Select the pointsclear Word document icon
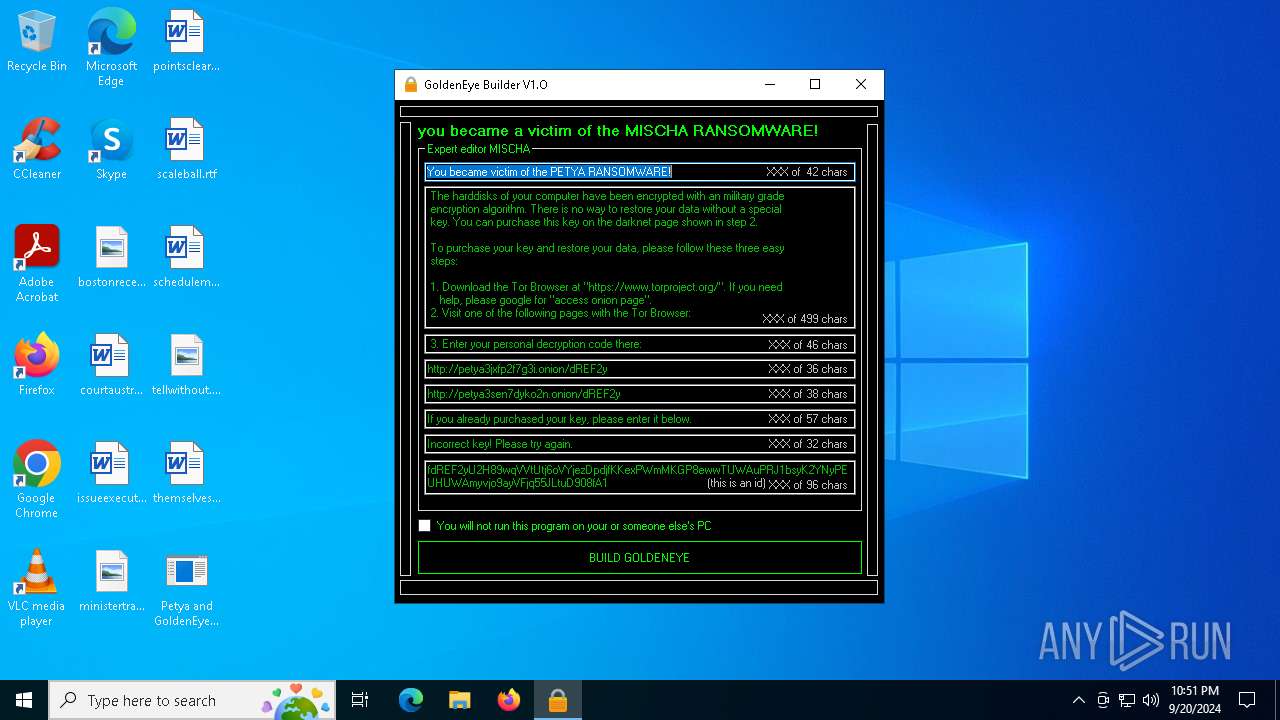 click(186, 42)
